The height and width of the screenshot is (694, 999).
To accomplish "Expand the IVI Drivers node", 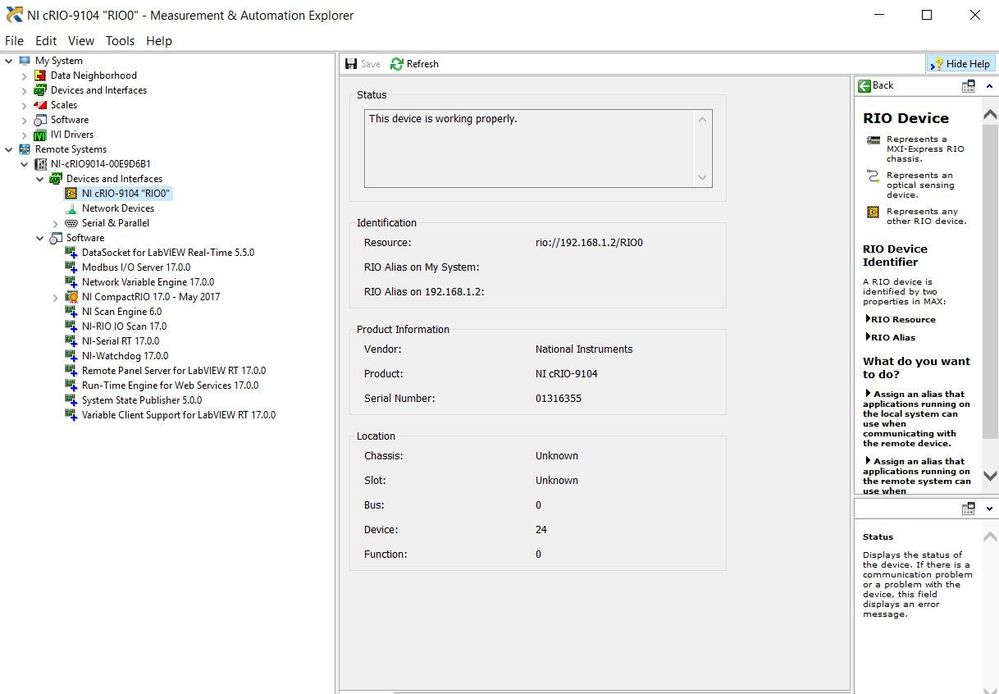I will 24,135.
